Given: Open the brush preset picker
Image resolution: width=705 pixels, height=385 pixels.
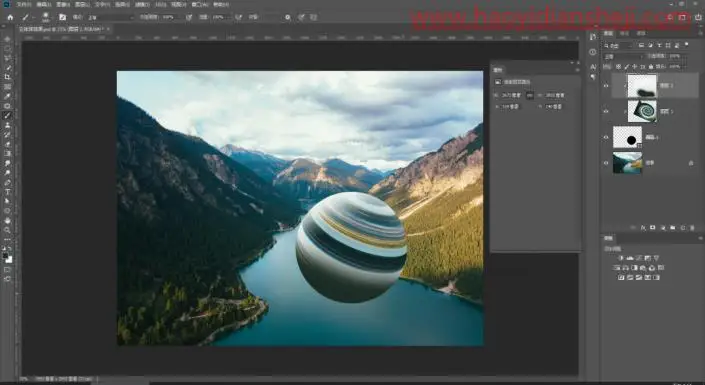Looking at the screenshot, I should coord(45,17).
